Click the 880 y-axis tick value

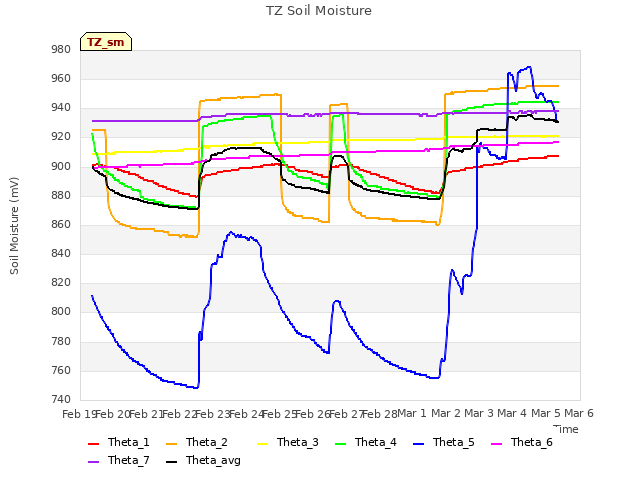tap(61, 195)
